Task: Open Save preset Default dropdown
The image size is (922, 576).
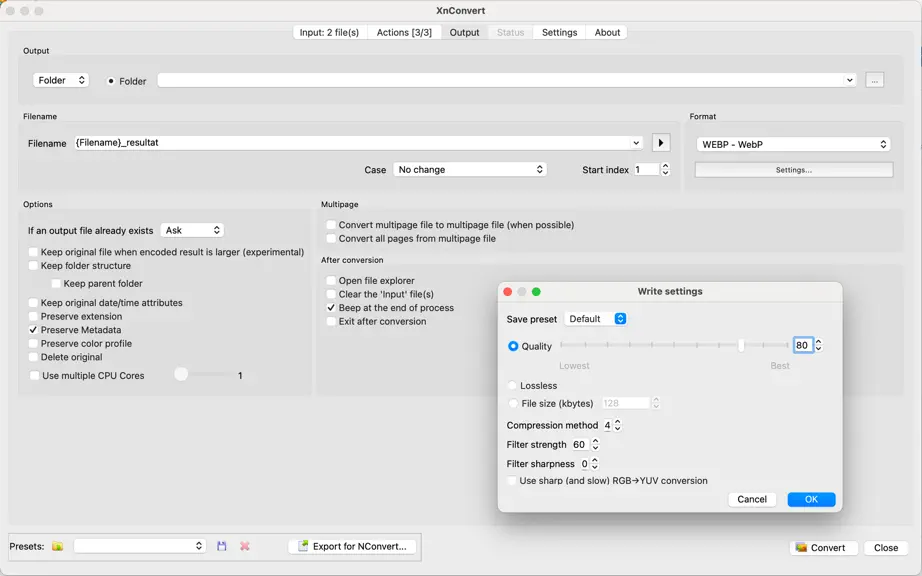Action: [x=595, y=319]
